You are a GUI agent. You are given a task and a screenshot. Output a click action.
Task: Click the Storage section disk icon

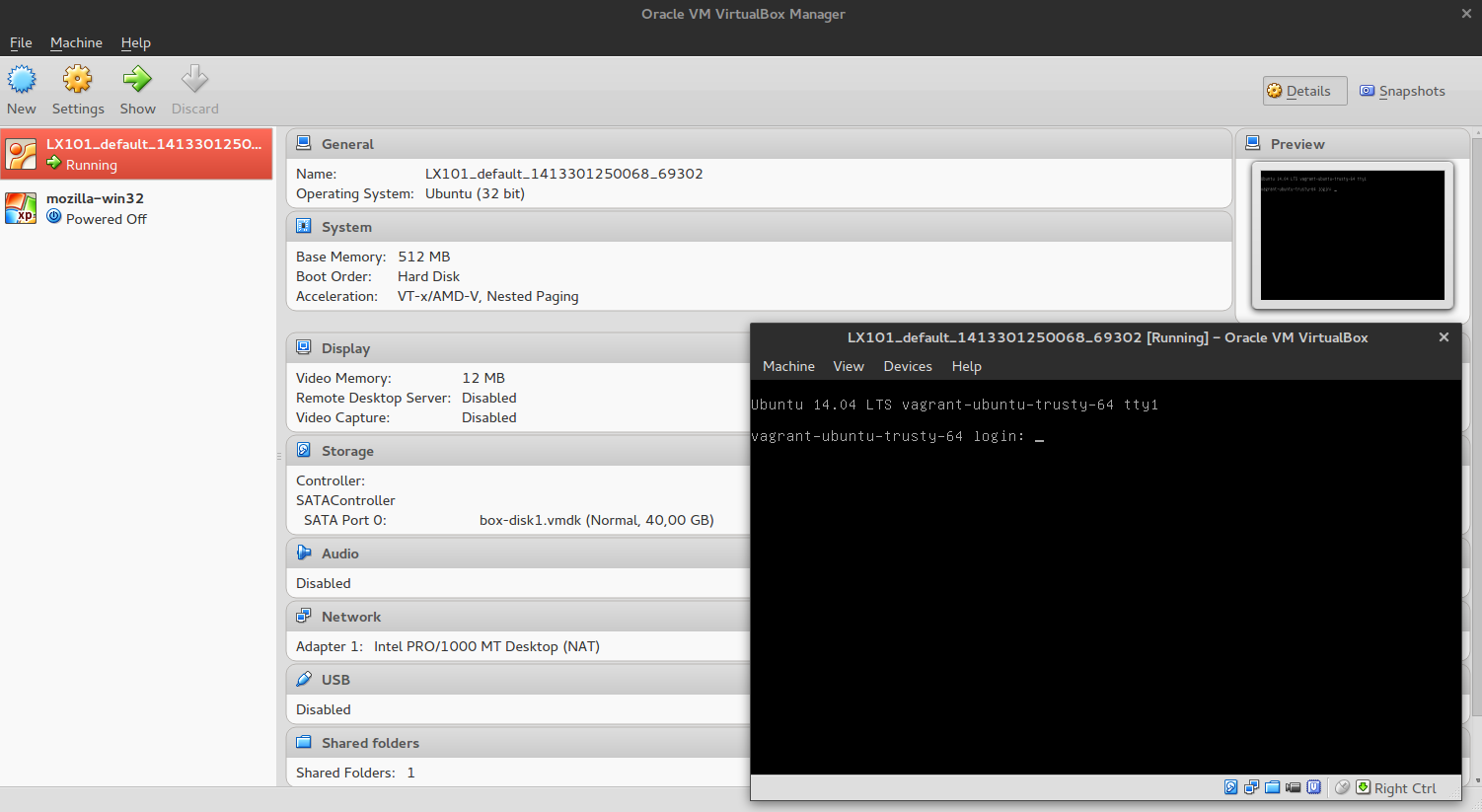click(304, 450)
